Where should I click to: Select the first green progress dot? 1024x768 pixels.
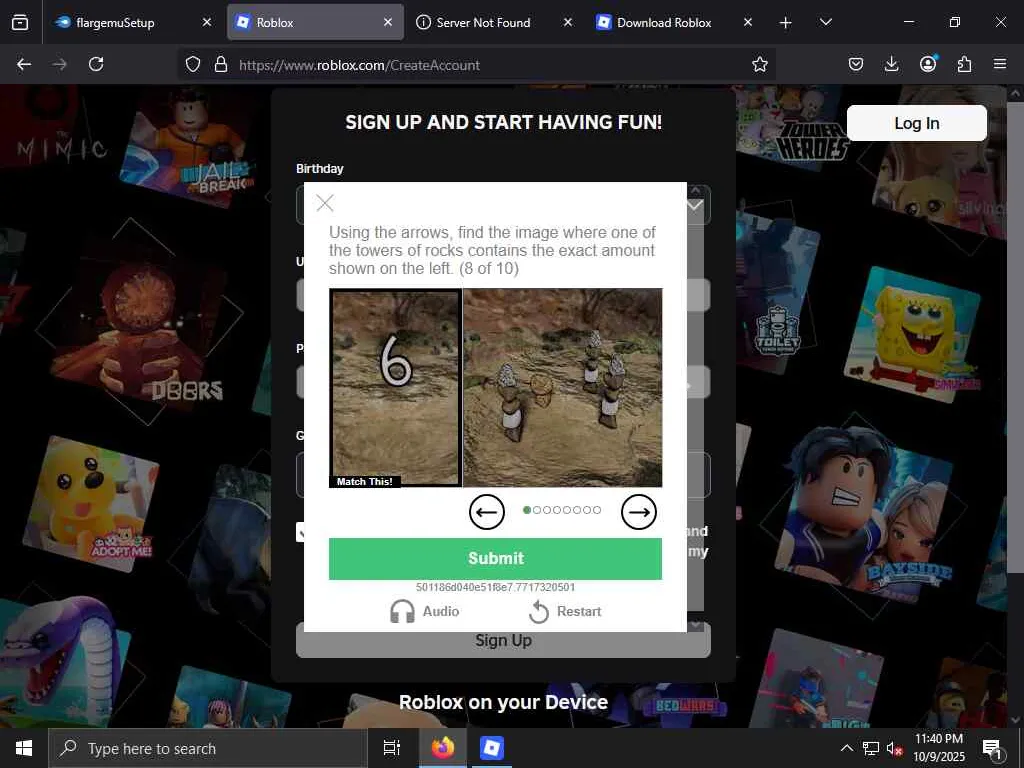[527, 510]
